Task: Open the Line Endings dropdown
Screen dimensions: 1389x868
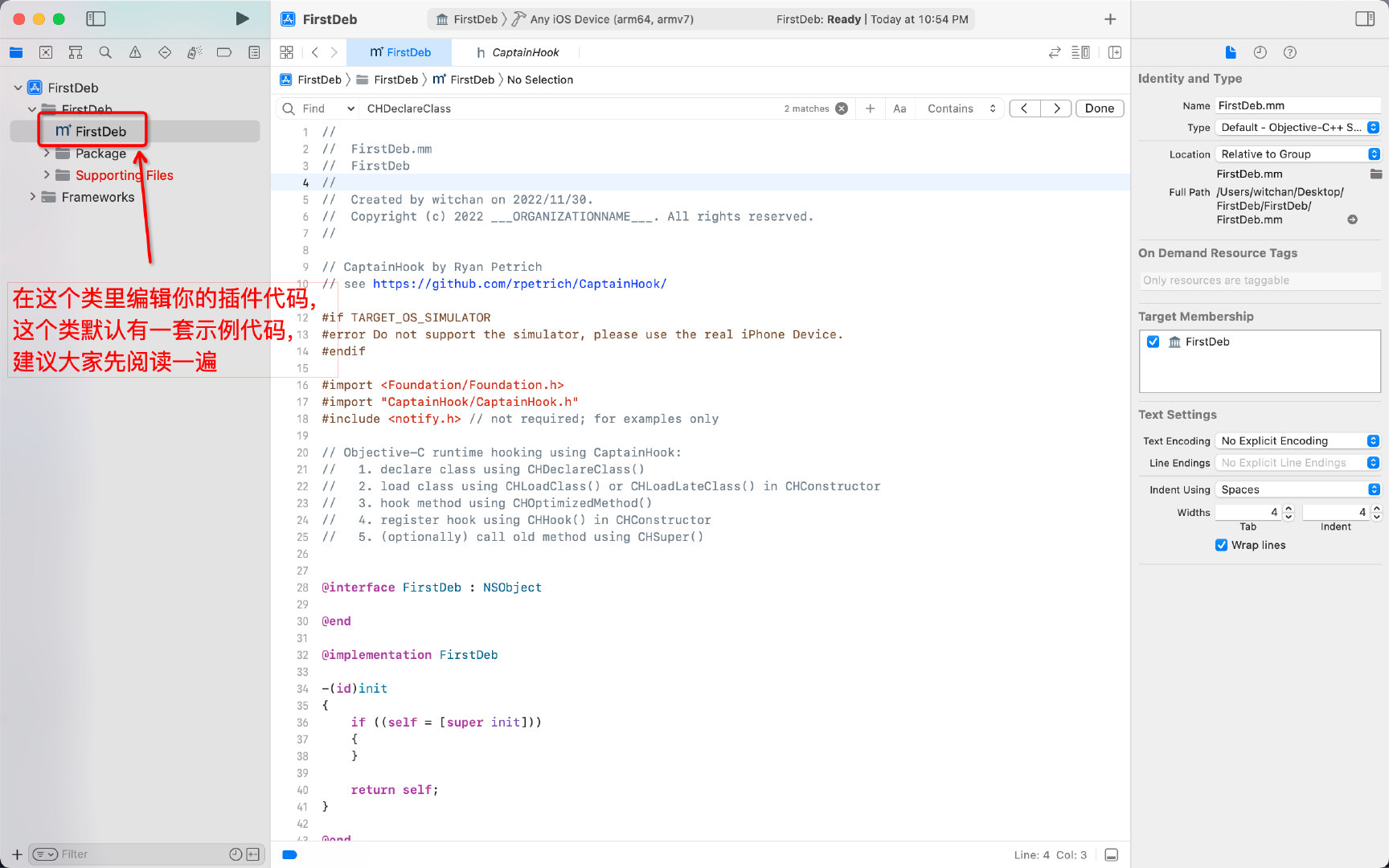Action: pyautogui.click(x=1298, y=462)
